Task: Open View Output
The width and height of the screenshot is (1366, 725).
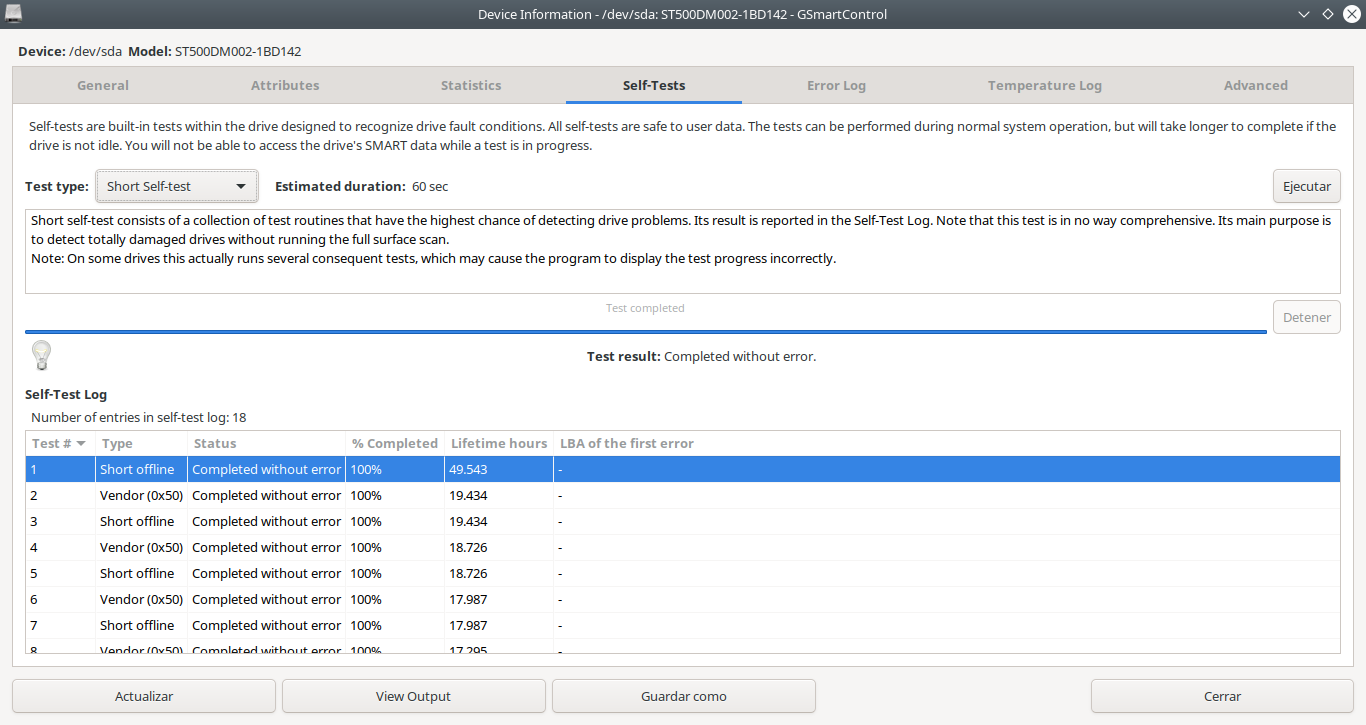Action: [413, 696]
